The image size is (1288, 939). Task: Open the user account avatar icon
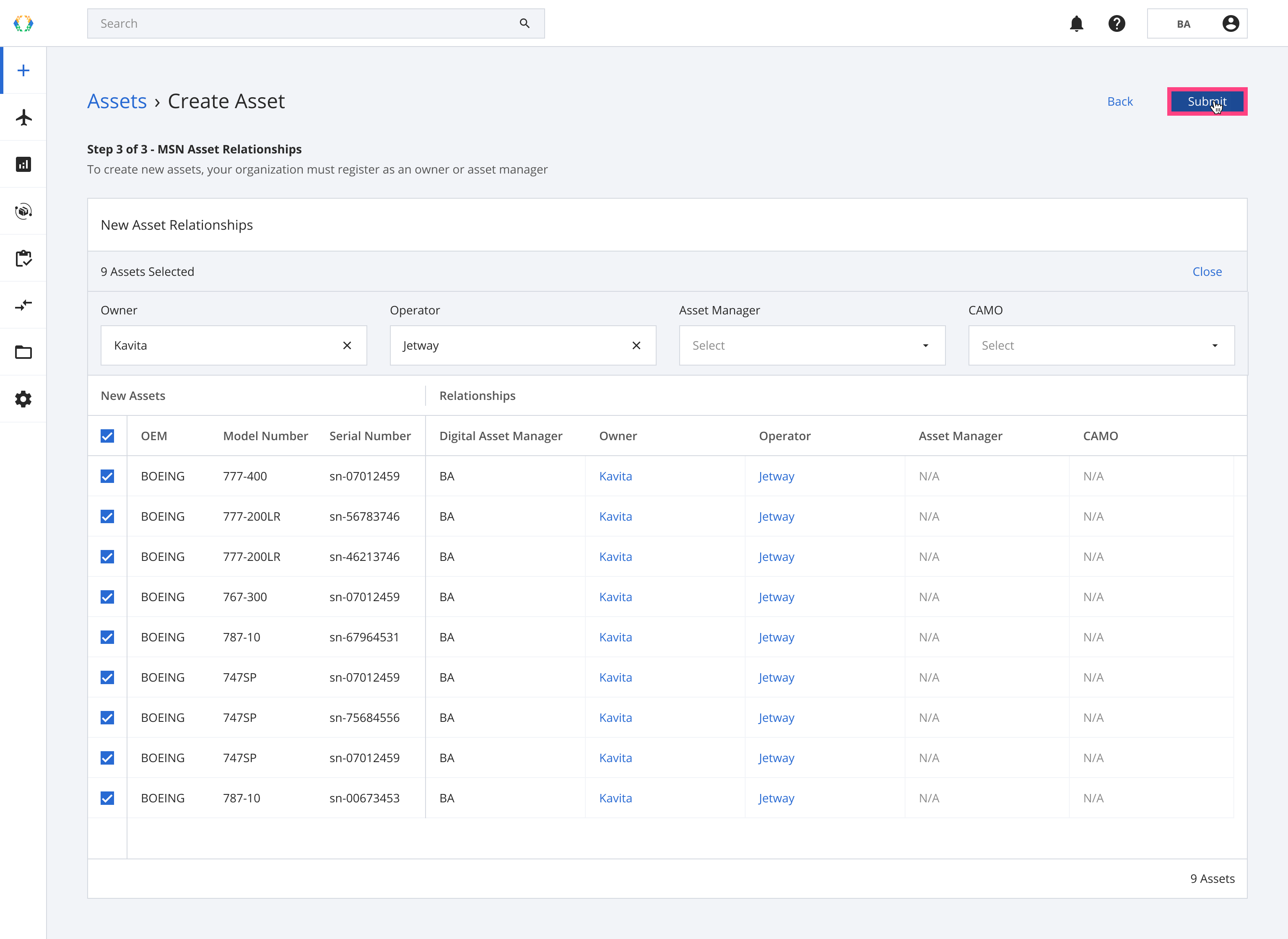pos(1230,23)
